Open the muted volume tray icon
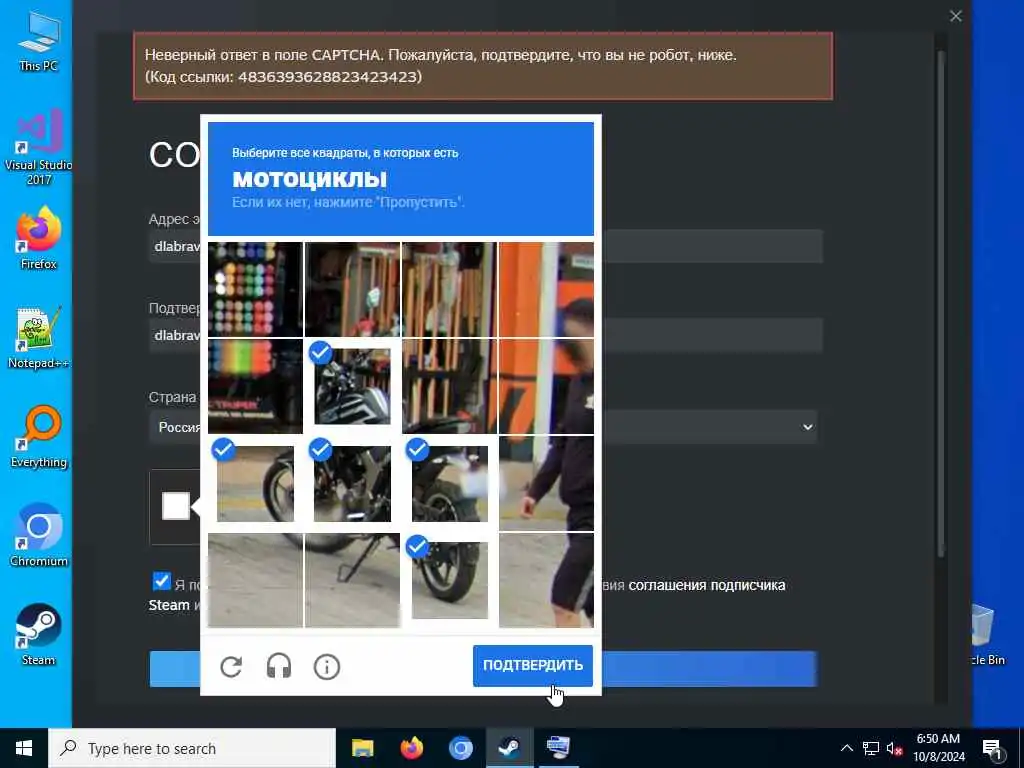 895,748
